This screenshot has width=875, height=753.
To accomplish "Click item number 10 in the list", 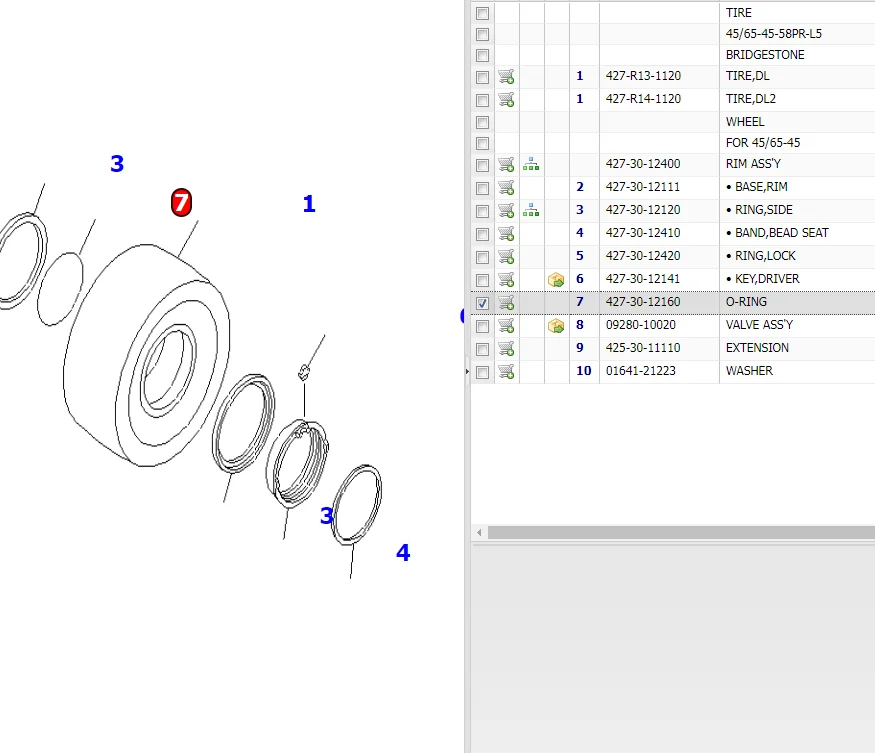I will [584, 371].
